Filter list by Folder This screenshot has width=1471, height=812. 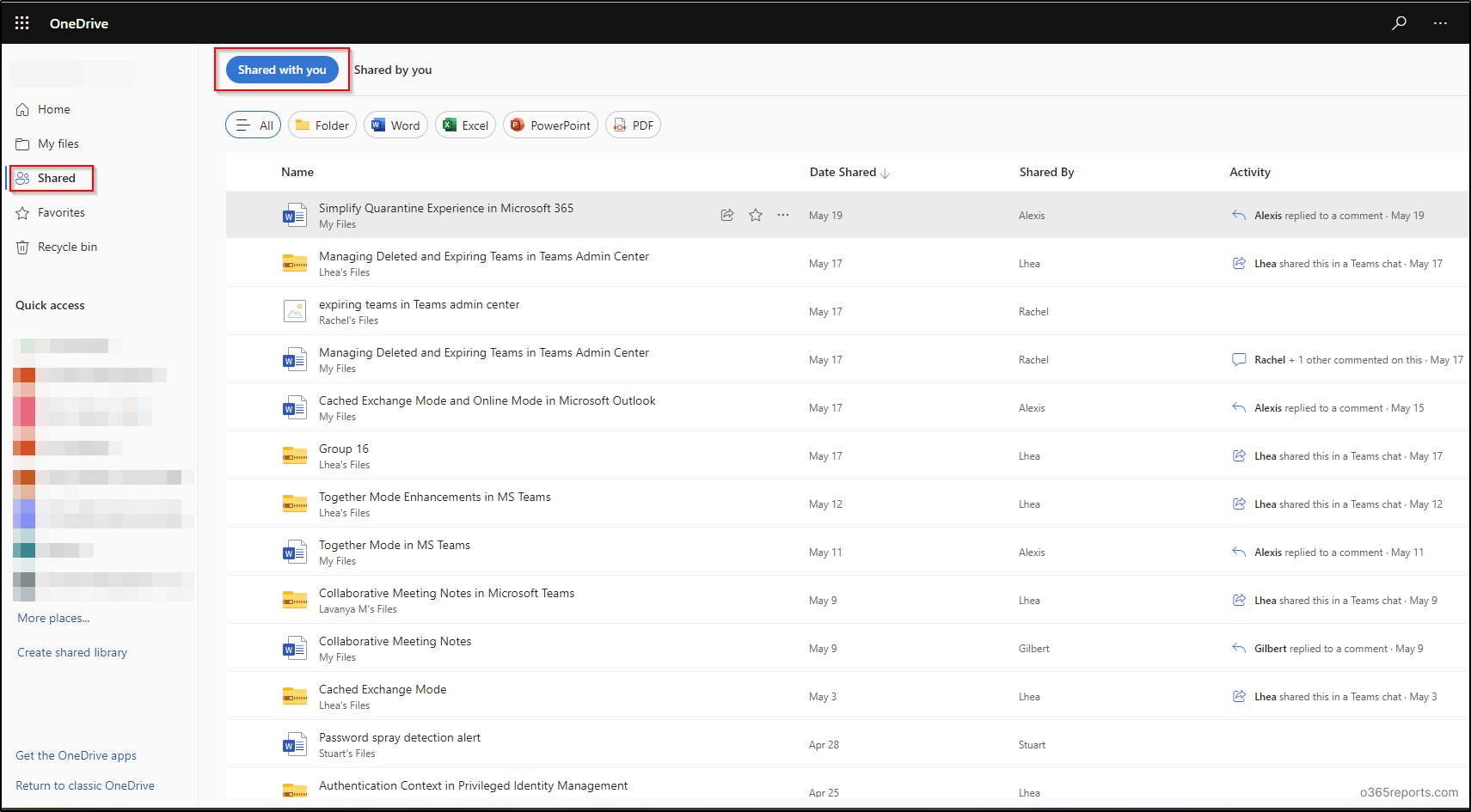pos(322,125)
